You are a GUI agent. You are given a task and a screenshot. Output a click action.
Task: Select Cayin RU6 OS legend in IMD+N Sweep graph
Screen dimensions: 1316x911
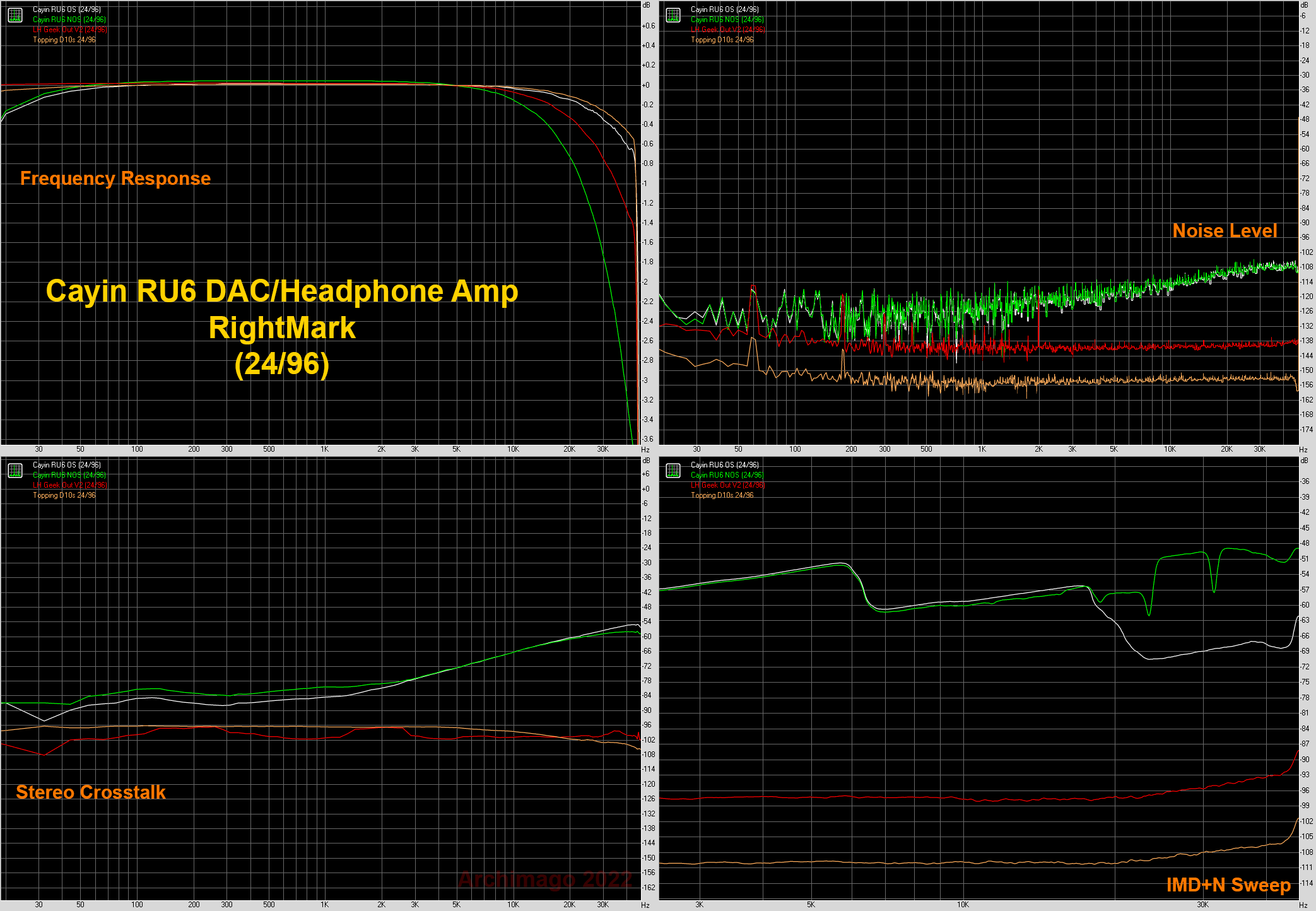pyautogui.click(x=724, y=465)
